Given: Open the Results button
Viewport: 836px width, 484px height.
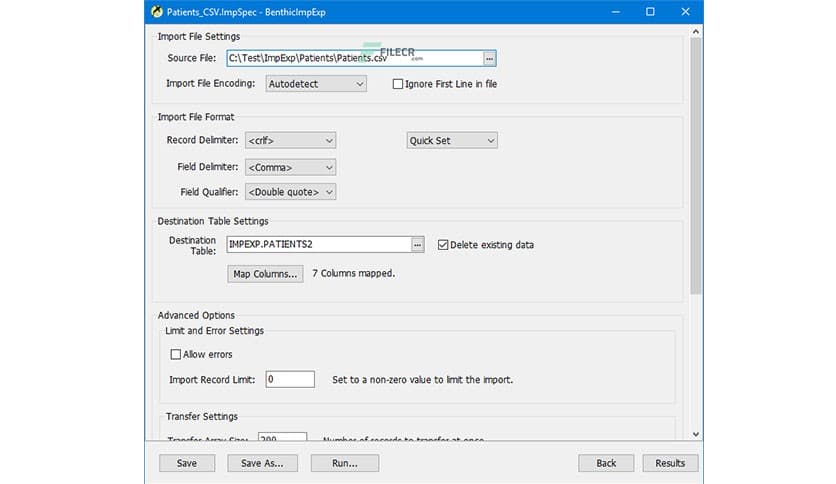Looking at the screenshot, I should coord(670,463).
